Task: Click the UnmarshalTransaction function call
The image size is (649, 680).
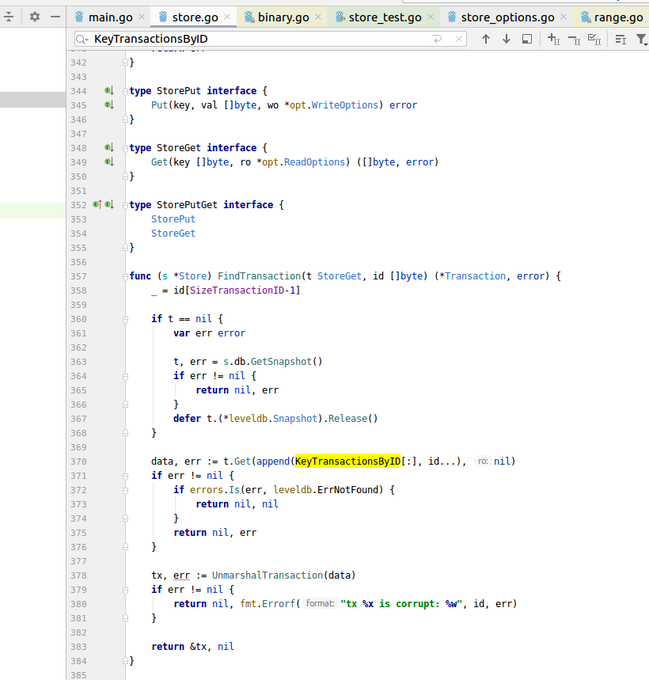Action: click(267, 575)
